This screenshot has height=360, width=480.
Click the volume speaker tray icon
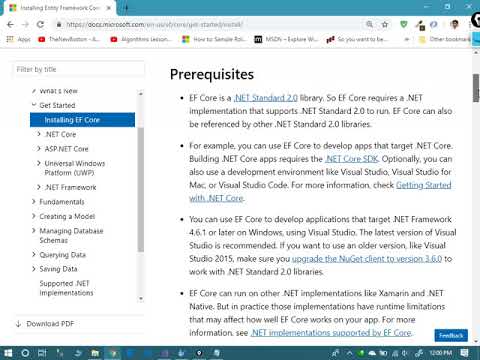pyautogui.click(x=405, y=353)
